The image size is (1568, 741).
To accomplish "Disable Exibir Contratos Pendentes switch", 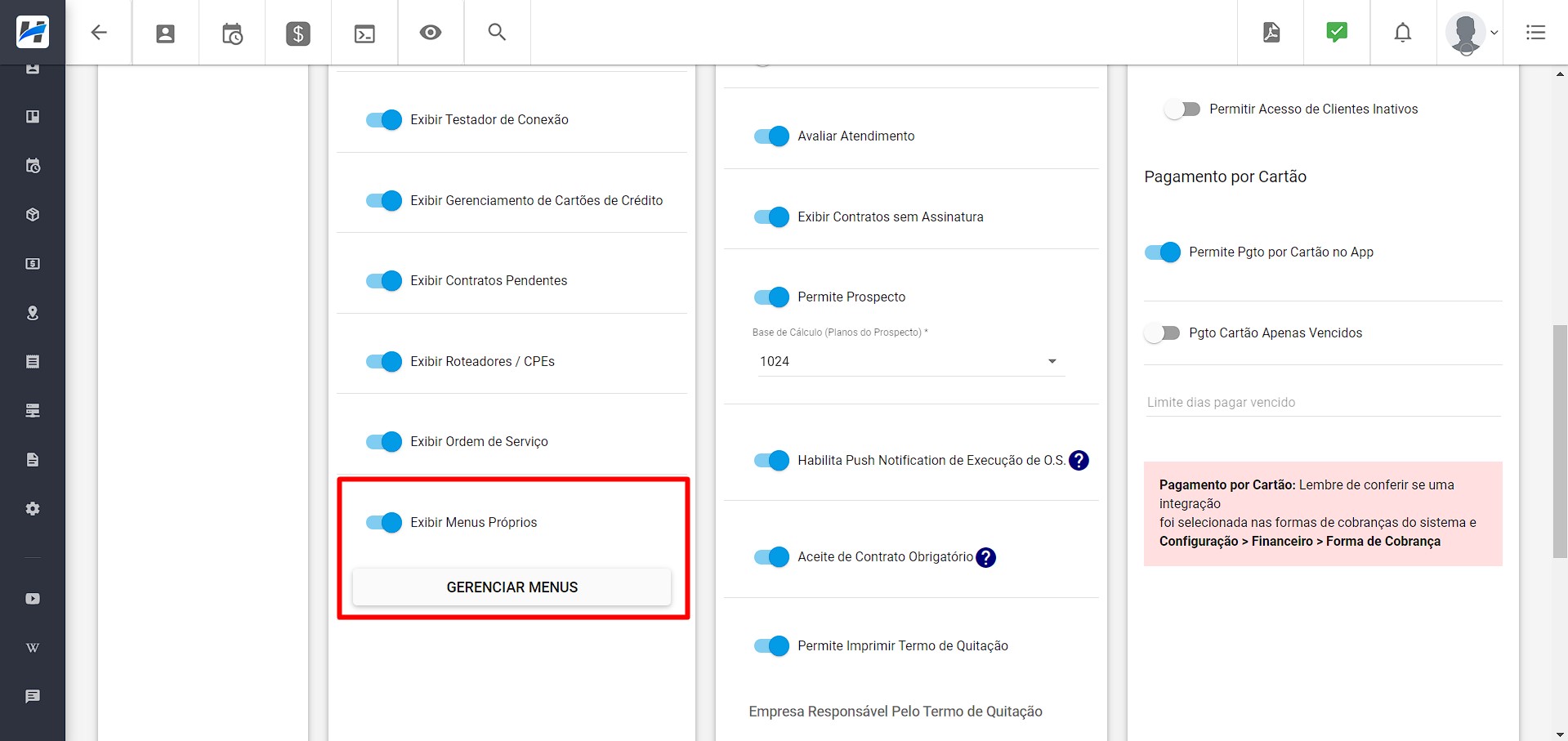I will (x=383, y=281).
